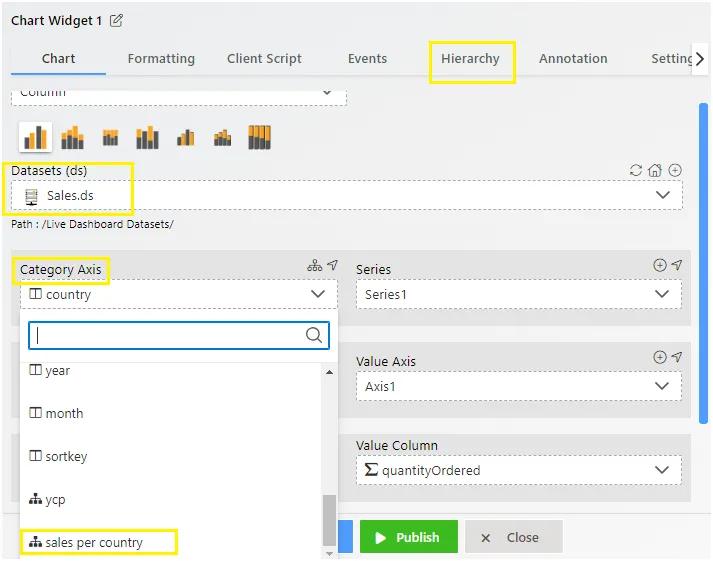Screen dimensions: 713x561
Task: Choose the second column chart variant icon
Action: (72, 137)
